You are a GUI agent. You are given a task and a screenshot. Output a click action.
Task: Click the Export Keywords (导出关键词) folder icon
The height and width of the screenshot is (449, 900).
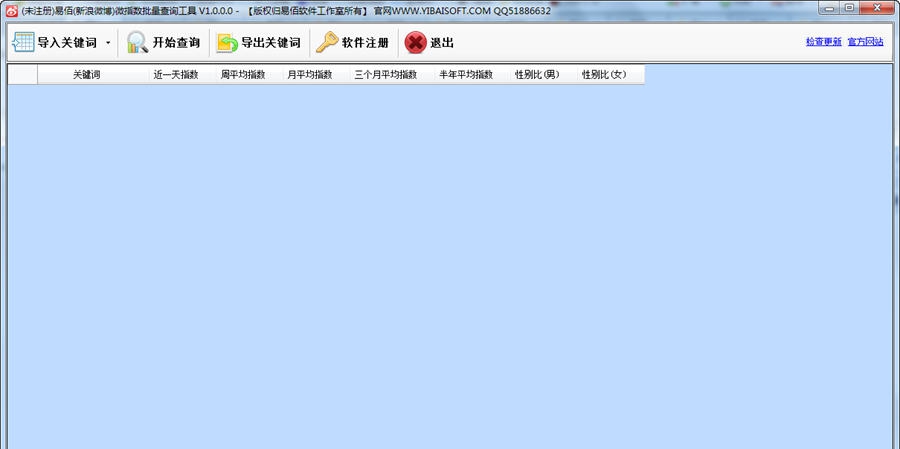coord(227,43)
